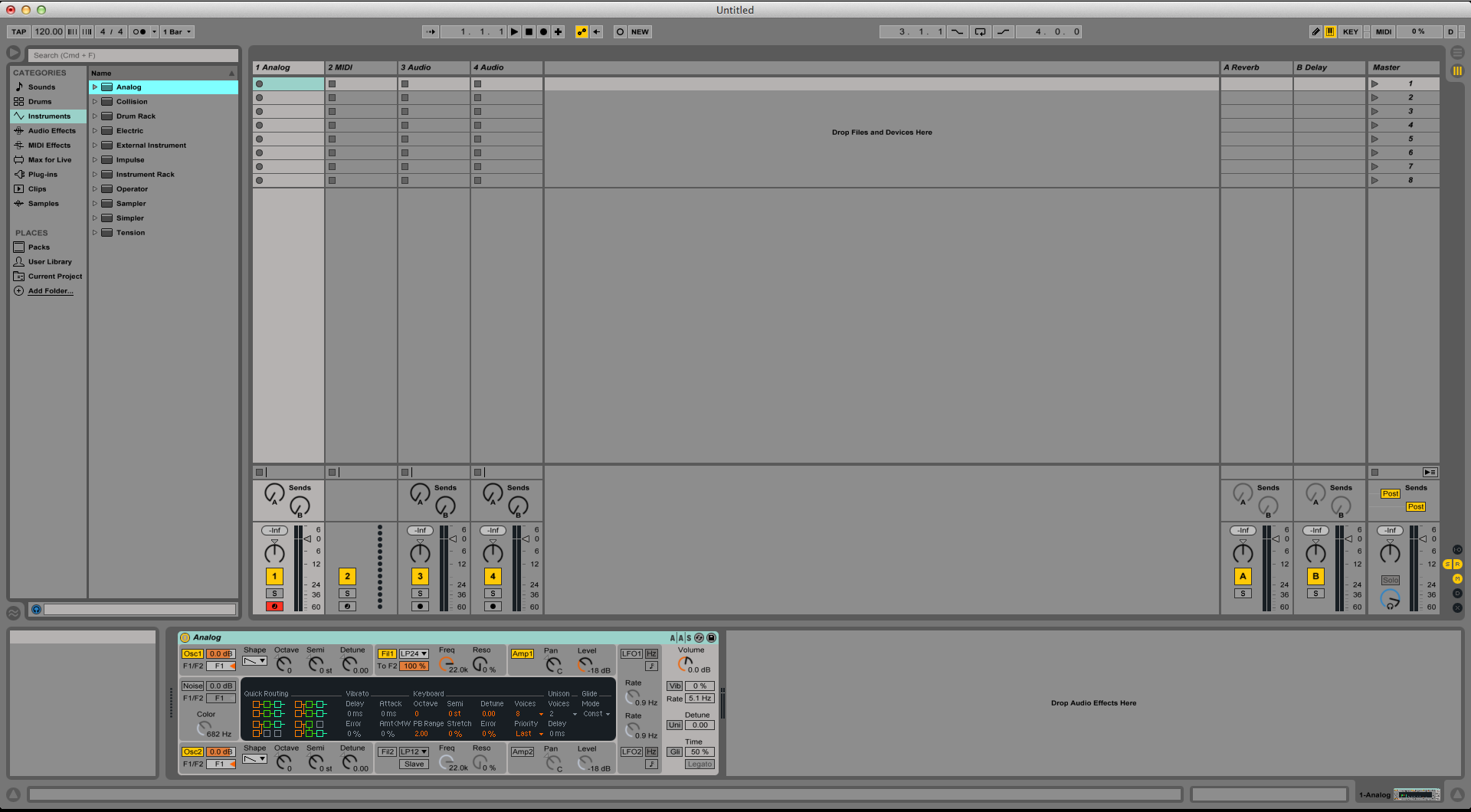Expand the Collision instrument folder

97,101
